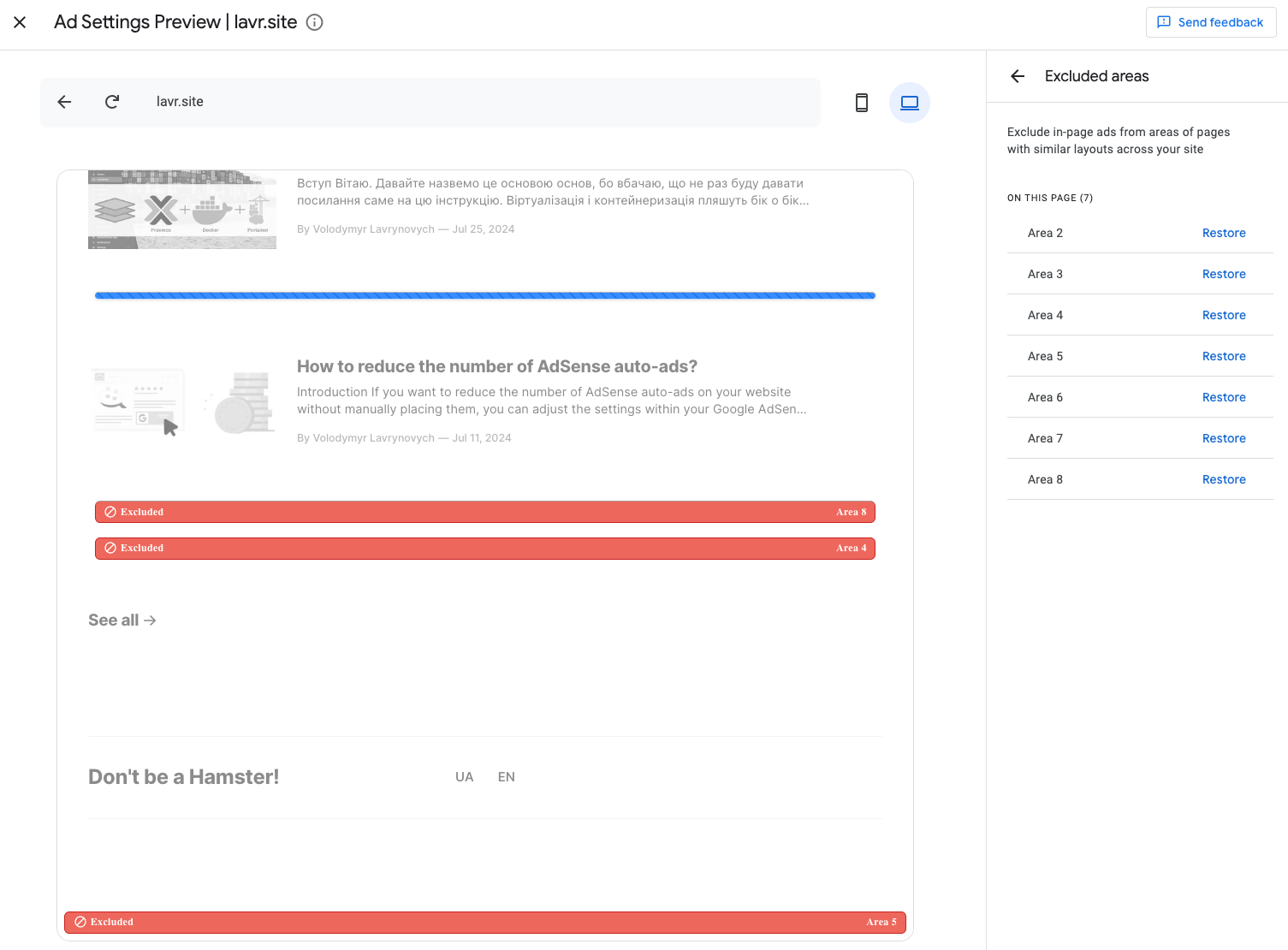
Task: Switch to mobile device preview
Action: [x=862, y=103]
